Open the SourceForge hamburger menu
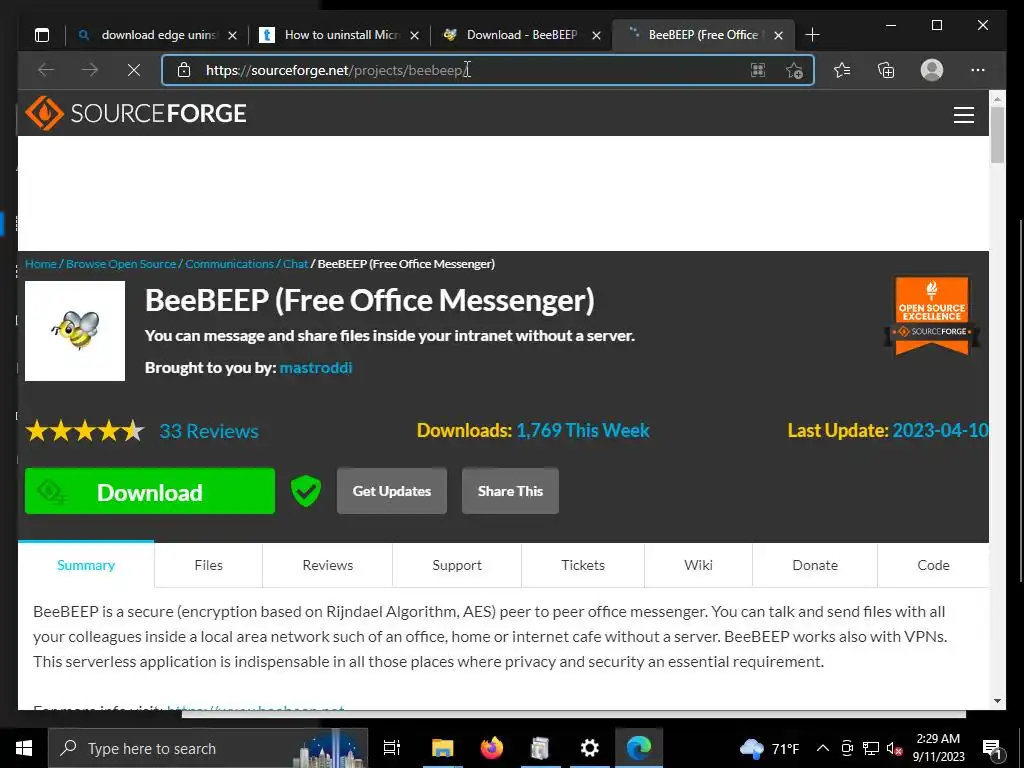 pos(964,115)
